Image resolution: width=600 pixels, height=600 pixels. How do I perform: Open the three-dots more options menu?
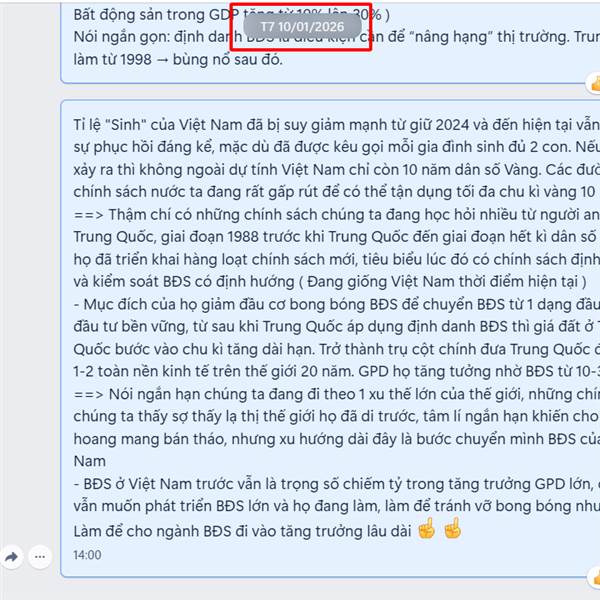(40, 557)
